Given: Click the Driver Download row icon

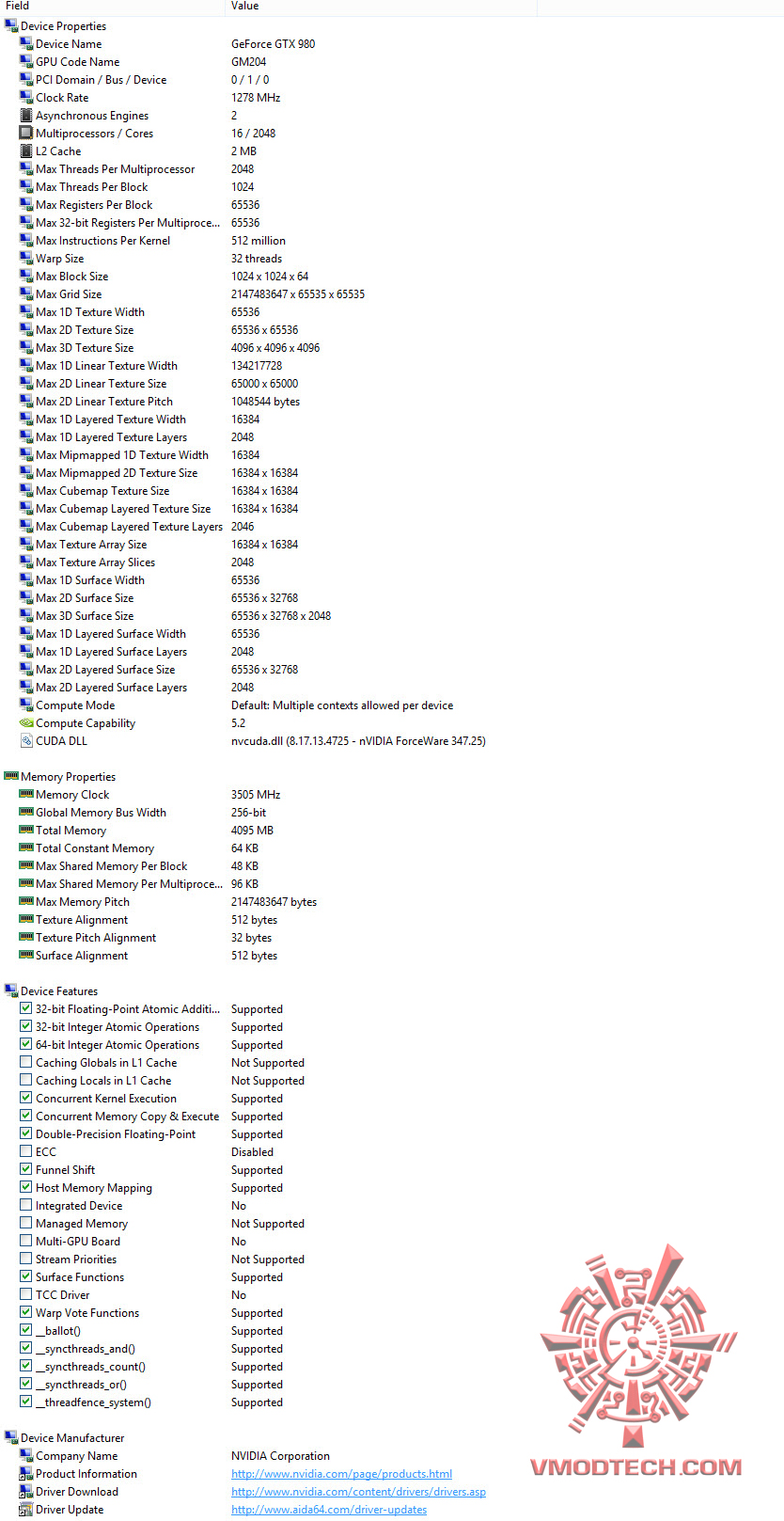Looking at the screenshot, I should tap(26, 1491).
